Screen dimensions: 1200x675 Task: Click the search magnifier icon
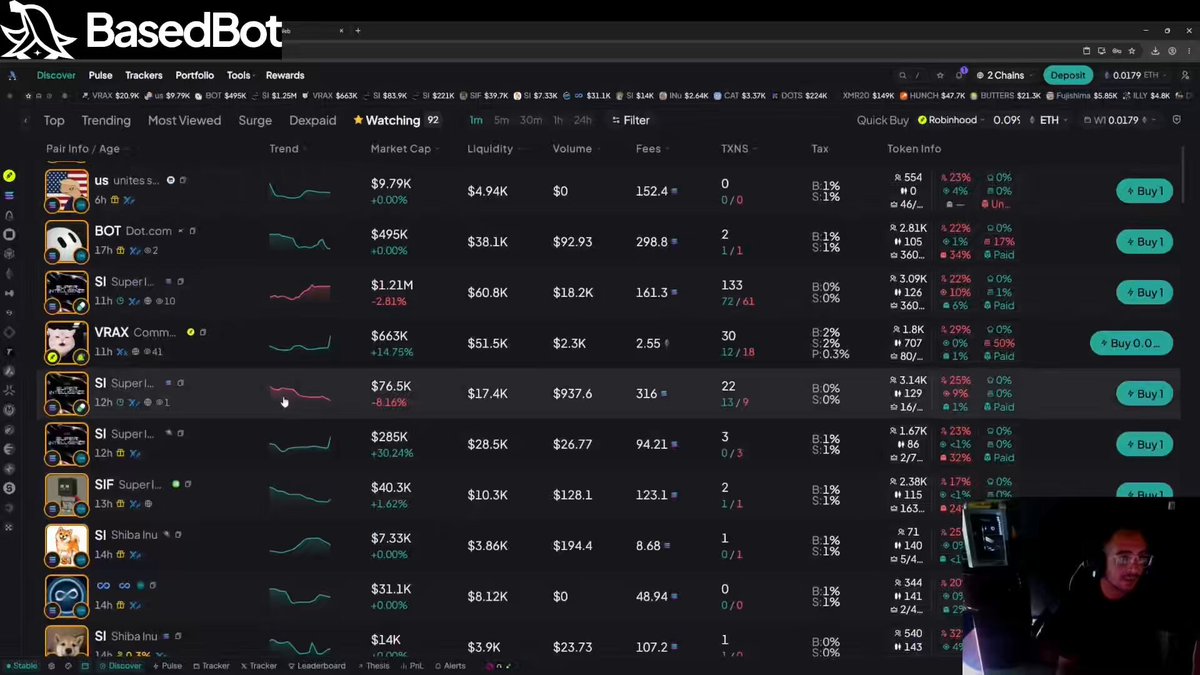(x=902, y=75)
